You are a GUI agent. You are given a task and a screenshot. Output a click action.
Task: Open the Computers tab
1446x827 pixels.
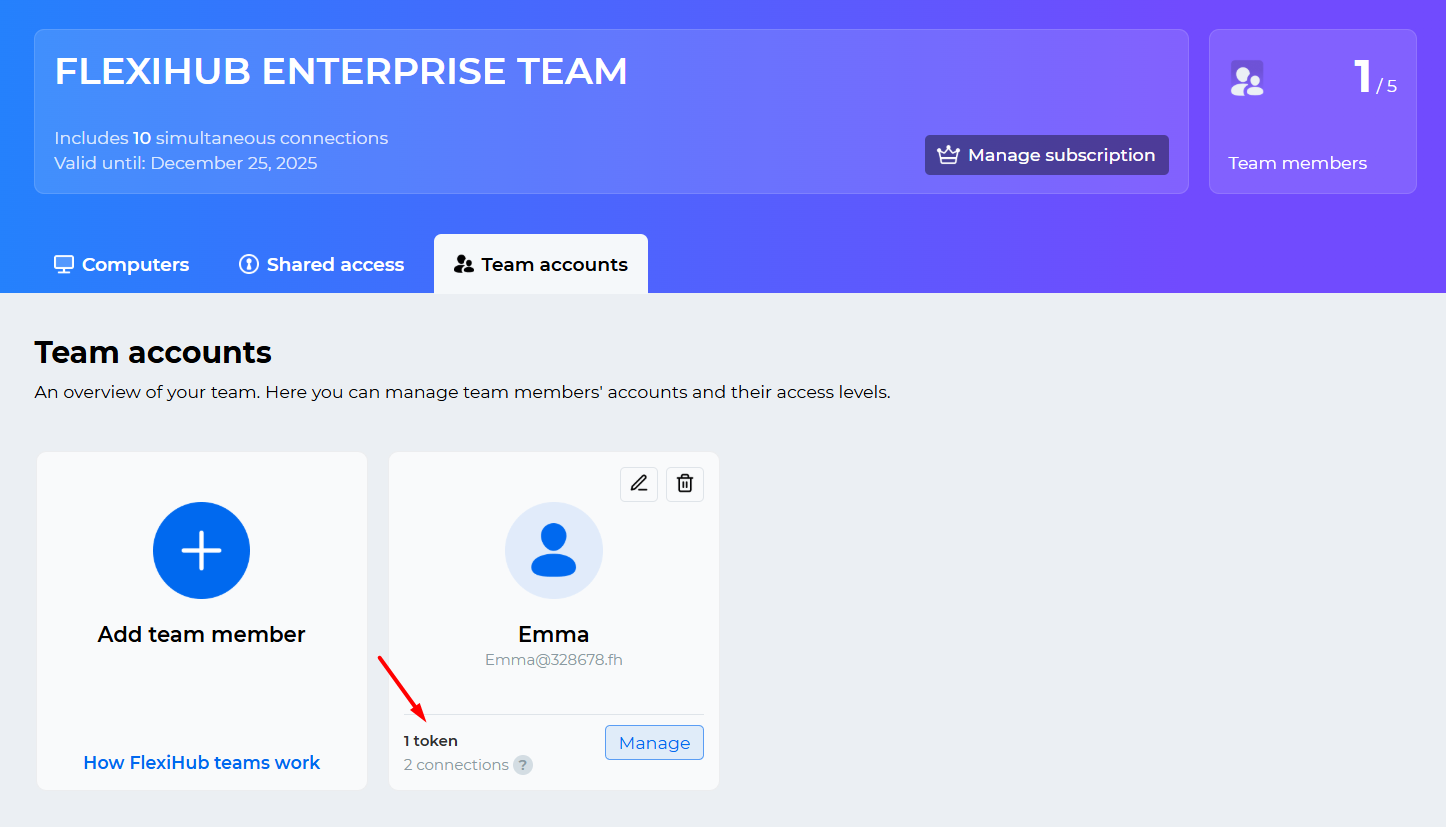(x=121, y=264)
